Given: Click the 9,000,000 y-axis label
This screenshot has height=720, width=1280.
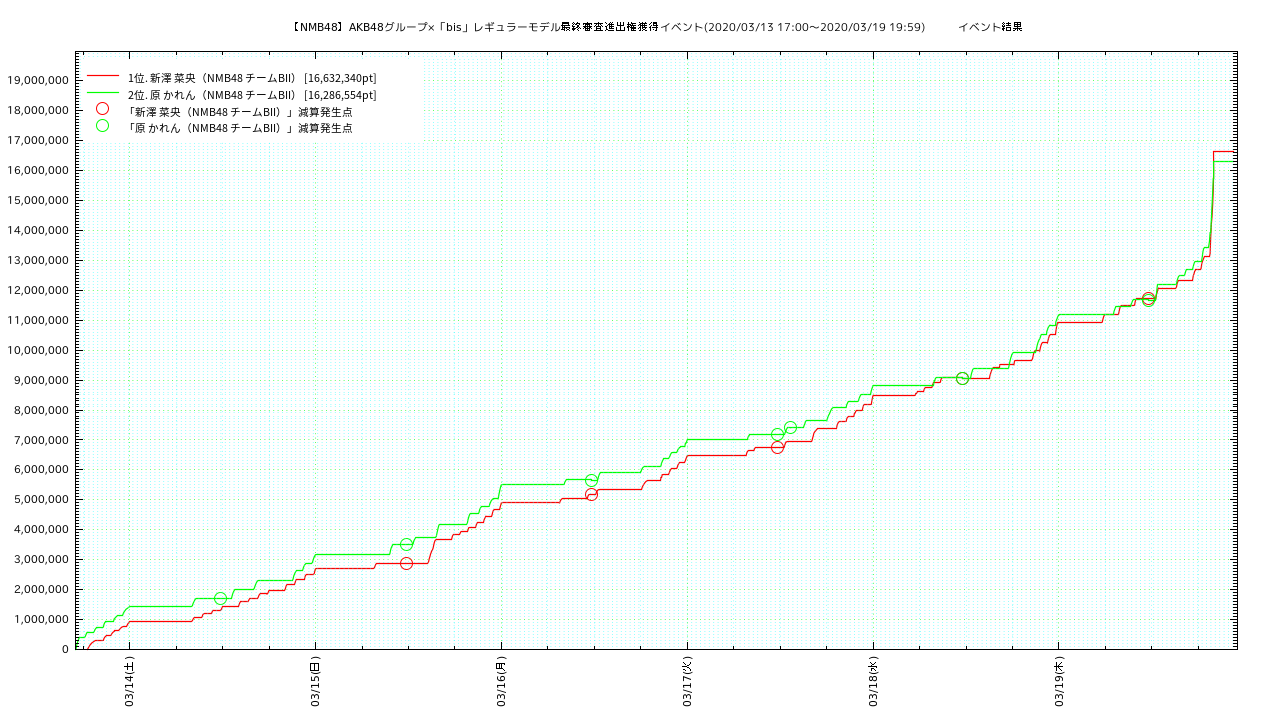Looking at the screenshot, I should pos(41,381).
